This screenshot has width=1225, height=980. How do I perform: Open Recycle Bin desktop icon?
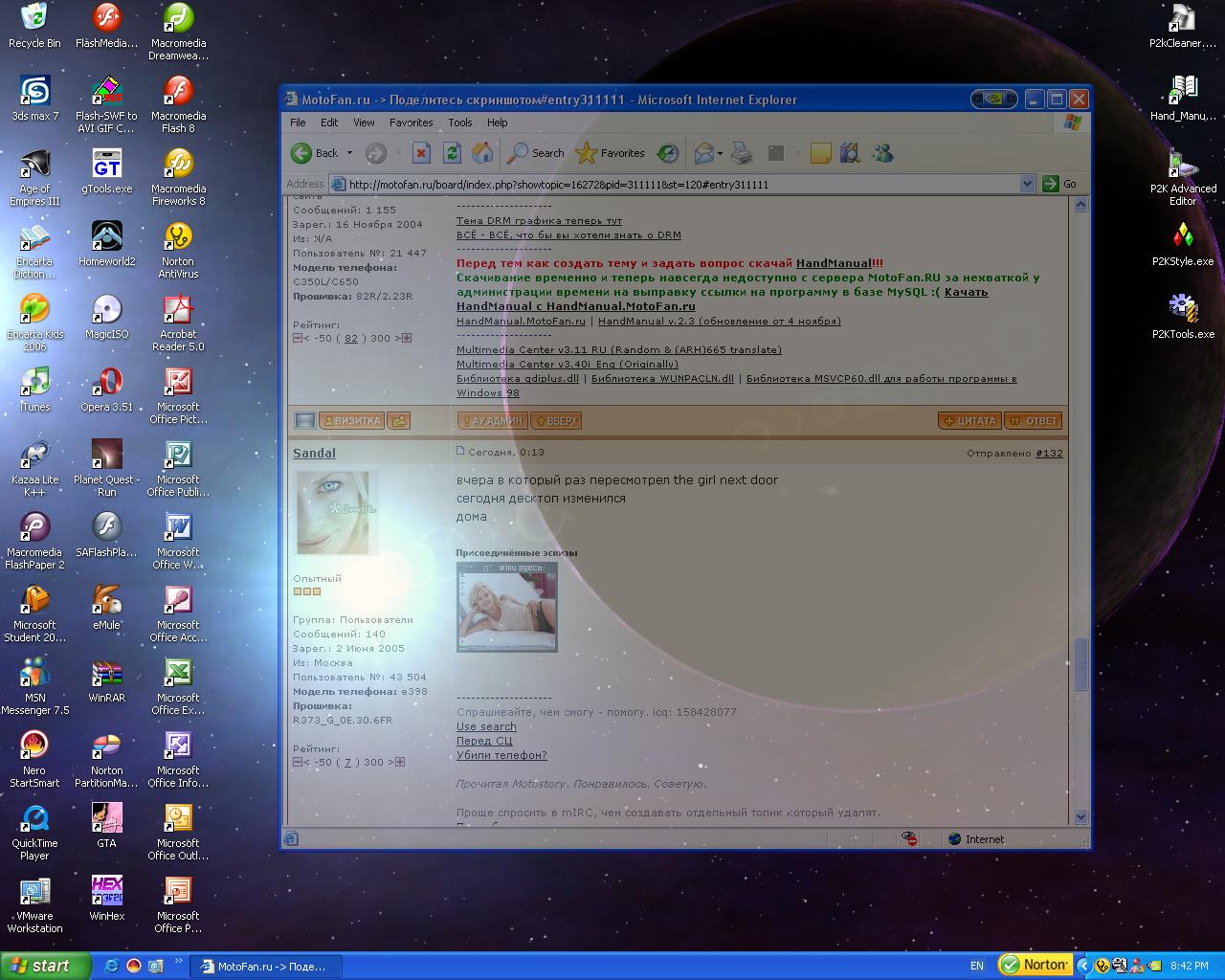click(x=34, y=26)
